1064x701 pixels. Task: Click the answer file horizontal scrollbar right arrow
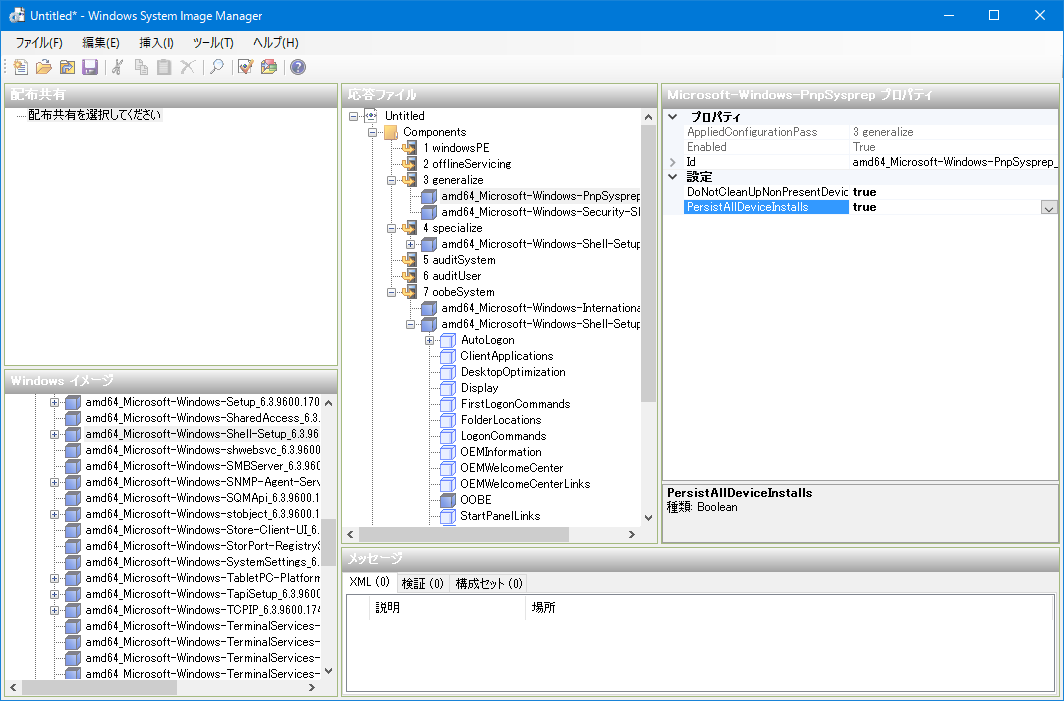tap(632, 535)
